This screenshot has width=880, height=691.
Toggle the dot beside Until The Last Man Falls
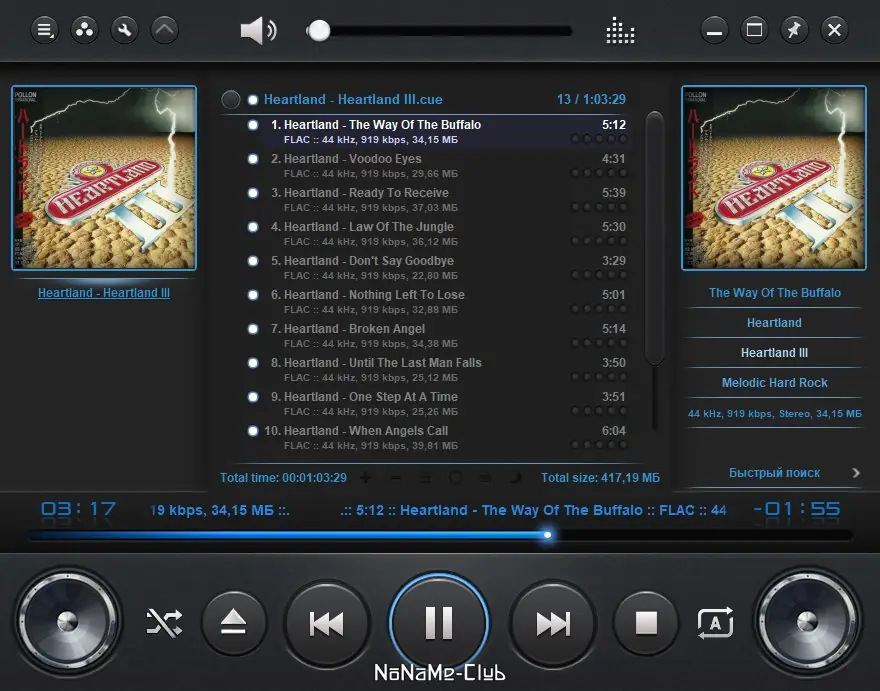[x=253, y=363]
